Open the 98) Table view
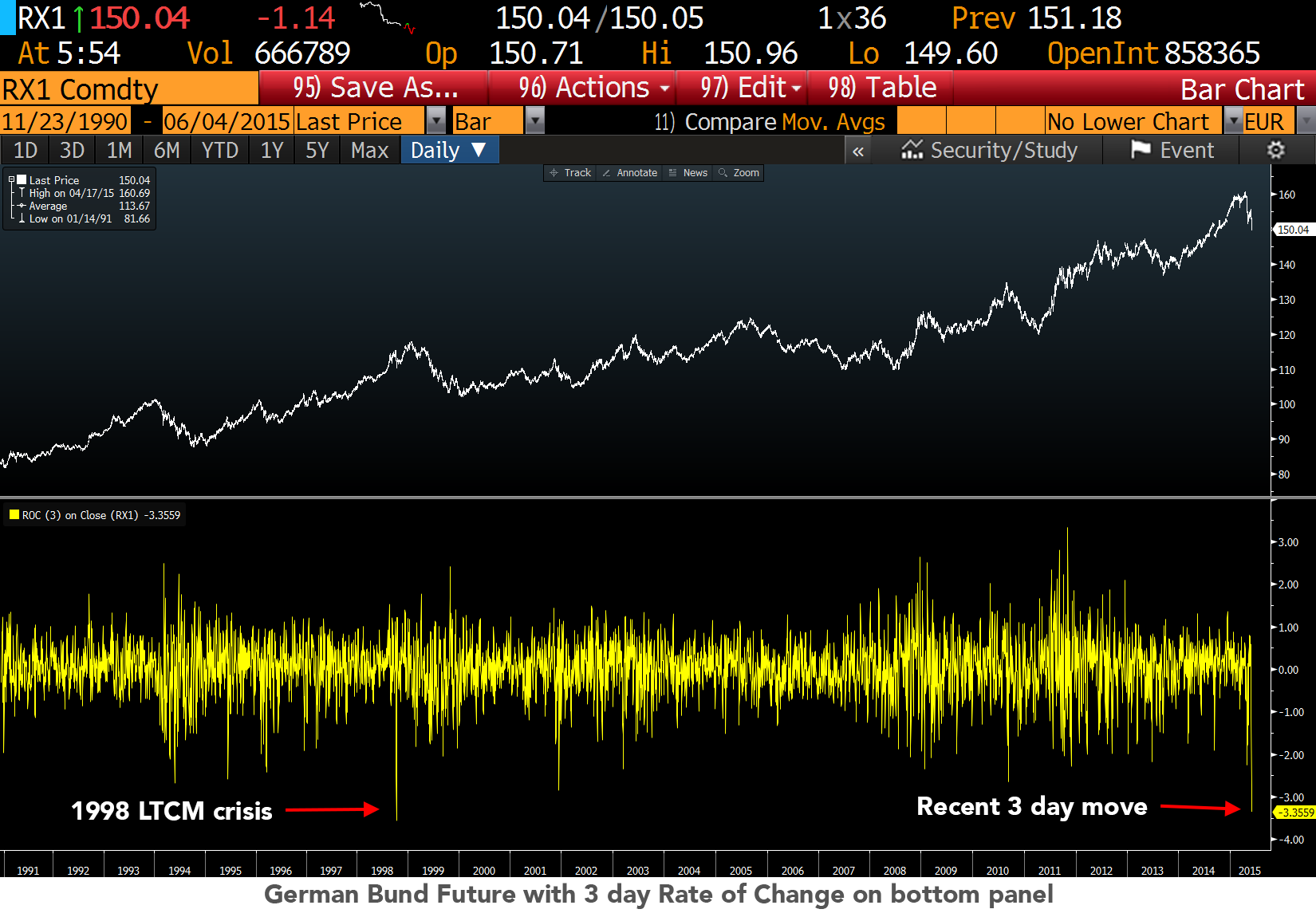Viewport: 1316px width, 917px height. [881, 88]
